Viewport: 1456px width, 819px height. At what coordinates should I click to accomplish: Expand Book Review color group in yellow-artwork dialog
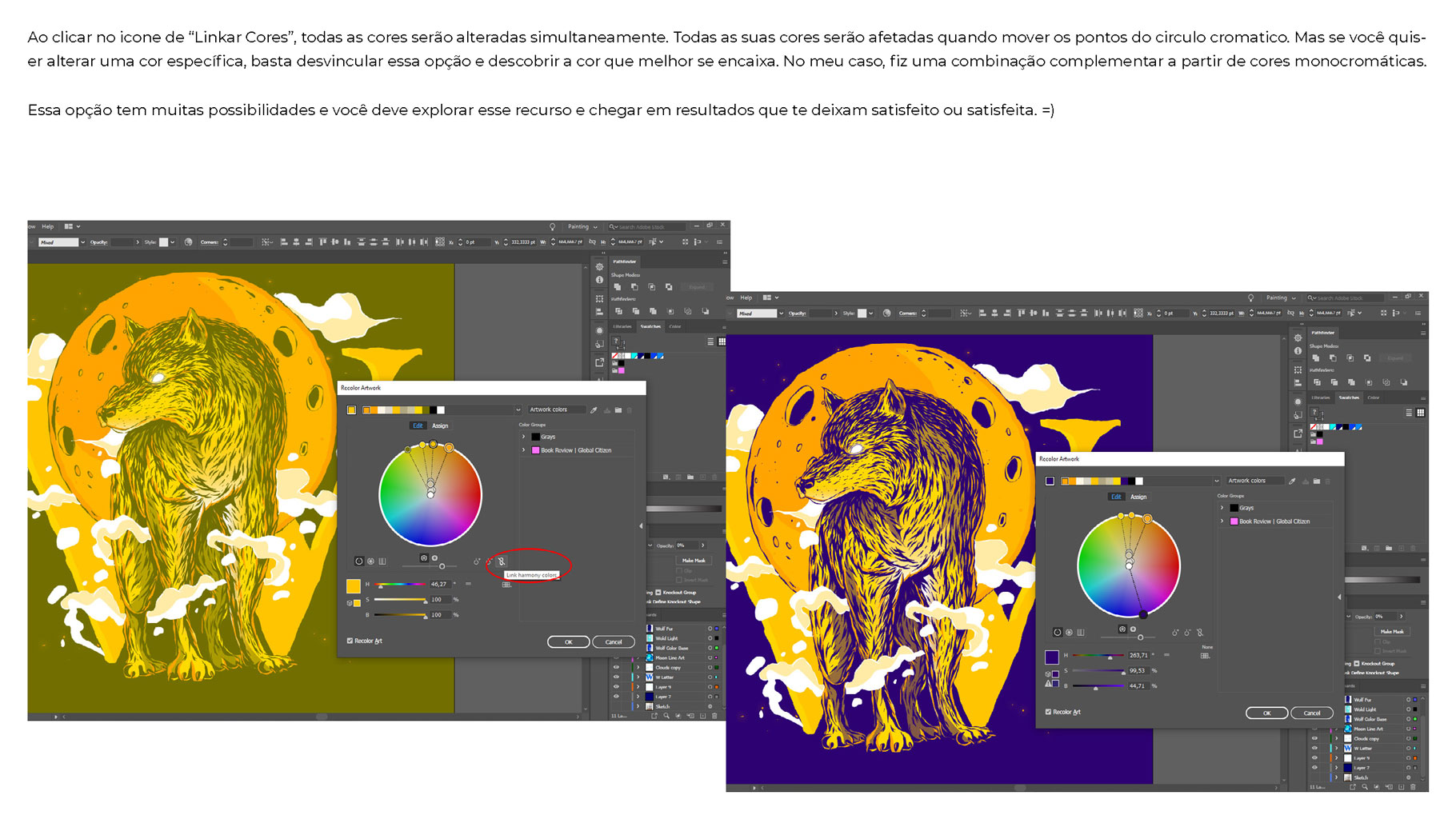pos(523,449)
